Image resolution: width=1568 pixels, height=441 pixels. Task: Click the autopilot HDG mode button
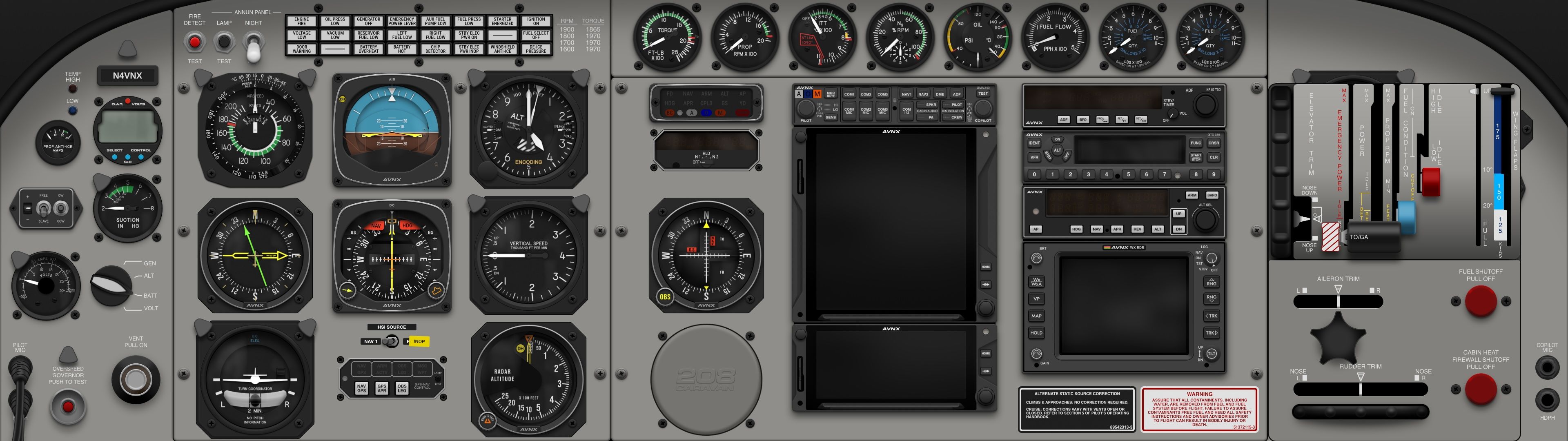[x=1076, y=229]
